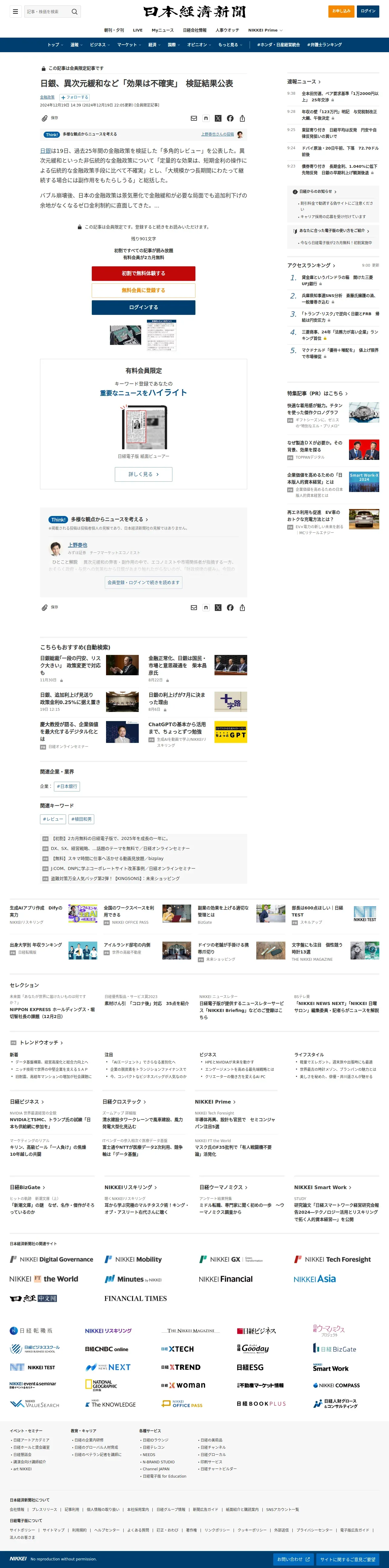Screen dimensions: 389x1568
Task: Open the top share/export icon
Action: pyautogui.click(x=242, y=119)
